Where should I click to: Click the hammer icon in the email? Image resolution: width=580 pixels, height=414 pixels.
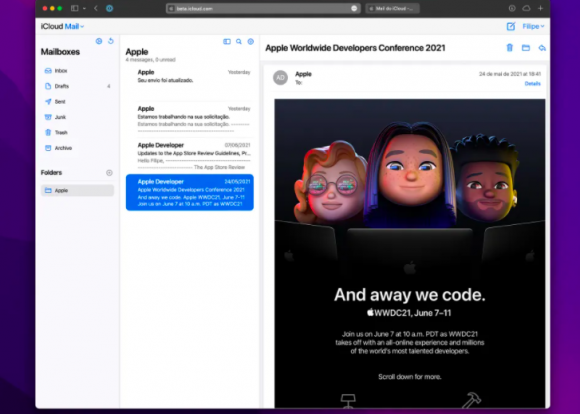coord(472,400)
